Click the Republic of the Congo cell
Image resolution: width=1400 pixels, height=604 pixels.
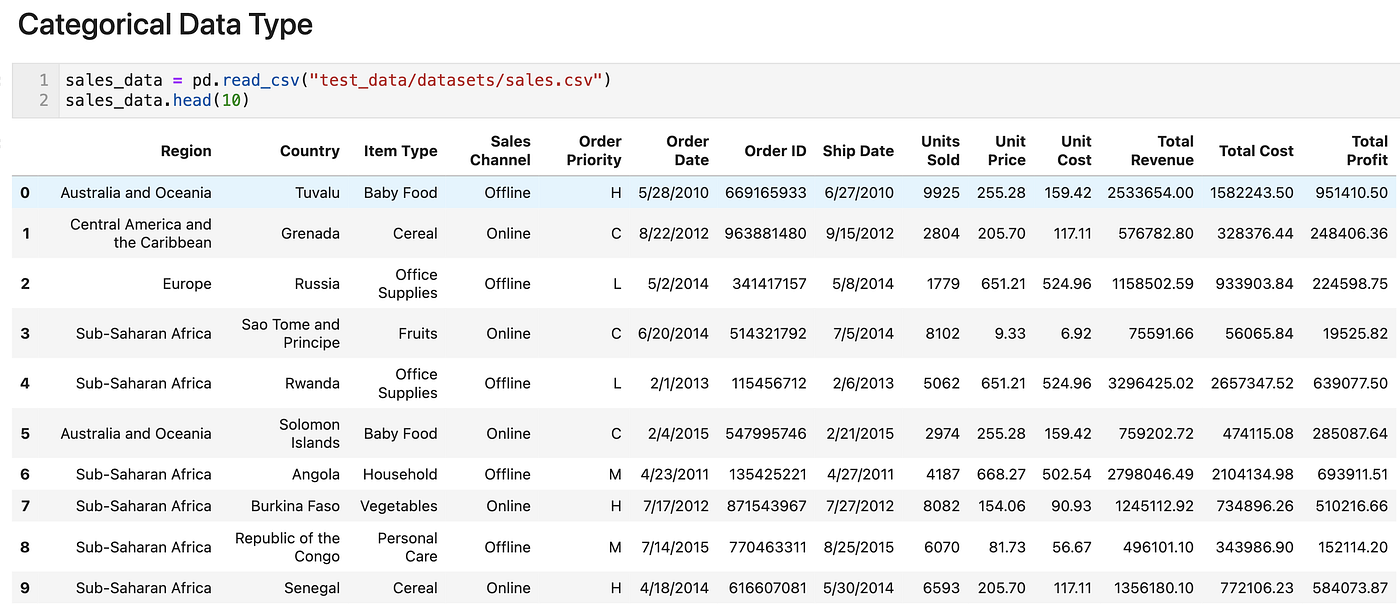click(x=288, y=547)
